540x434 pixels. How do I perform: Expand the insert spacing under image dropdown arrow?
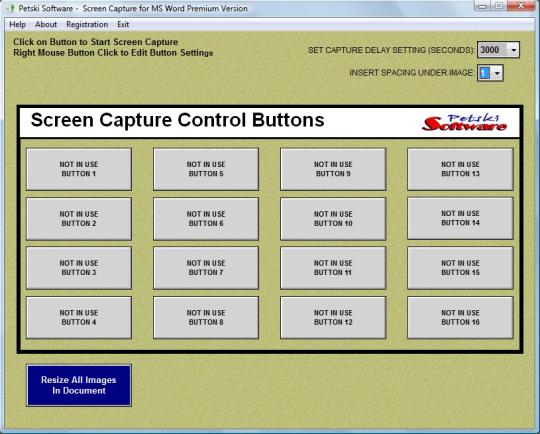(497, 73)
